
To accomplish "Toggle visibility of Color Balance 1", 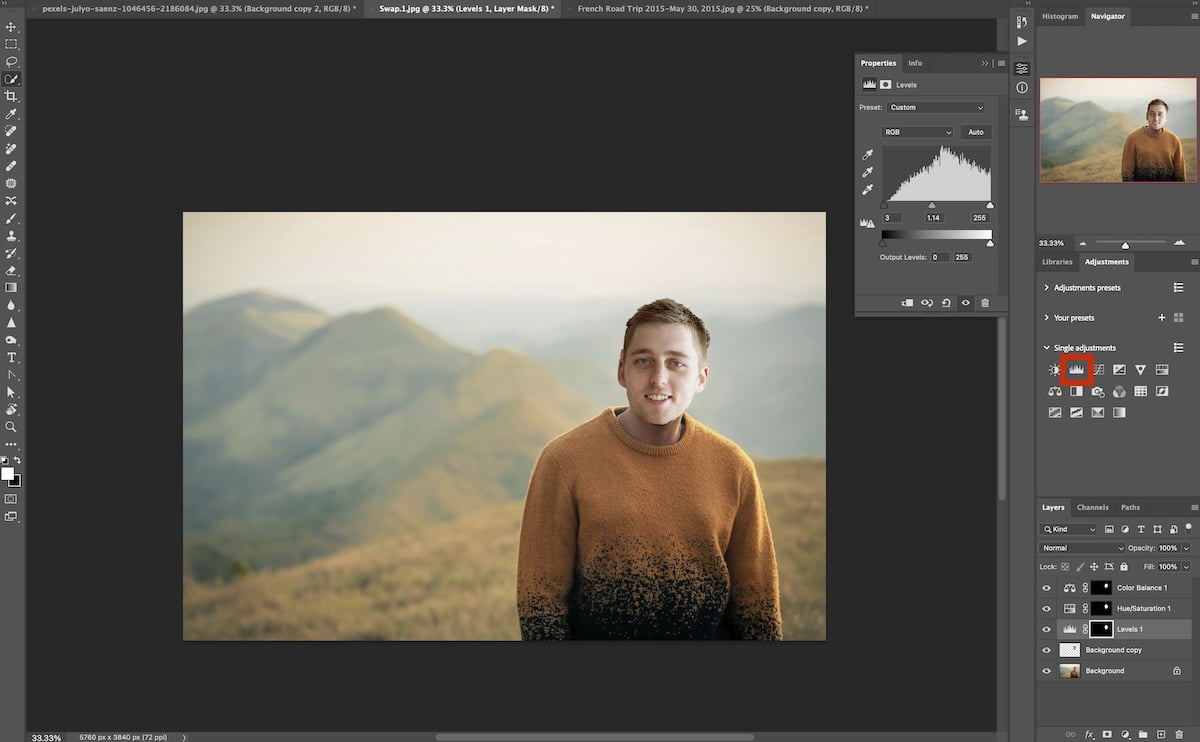I will click(x=1046, y=587).
